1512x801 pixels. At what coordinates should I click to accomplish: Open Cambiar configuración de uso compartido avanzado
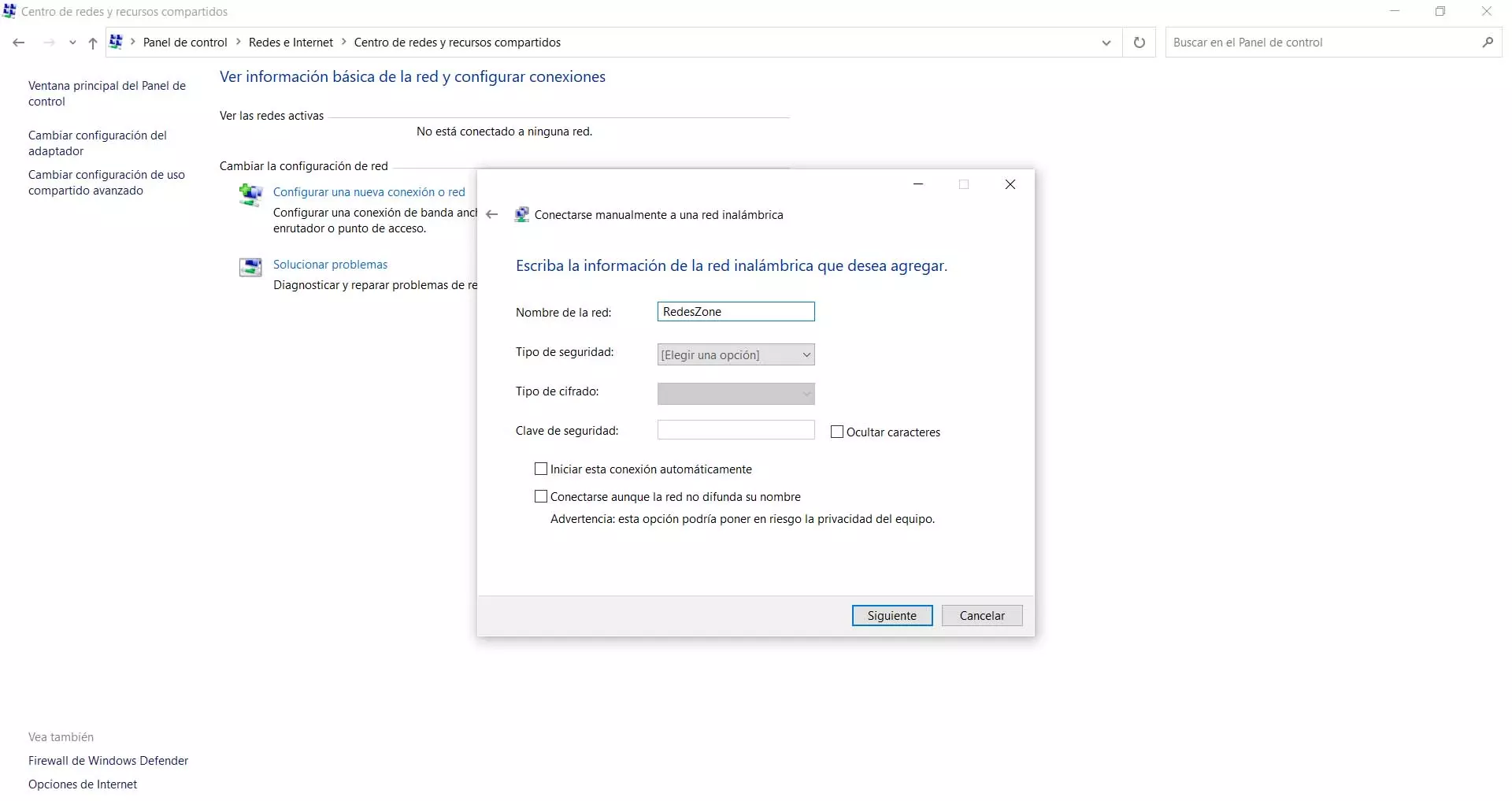pyautogui.click(x=106, y=182)
